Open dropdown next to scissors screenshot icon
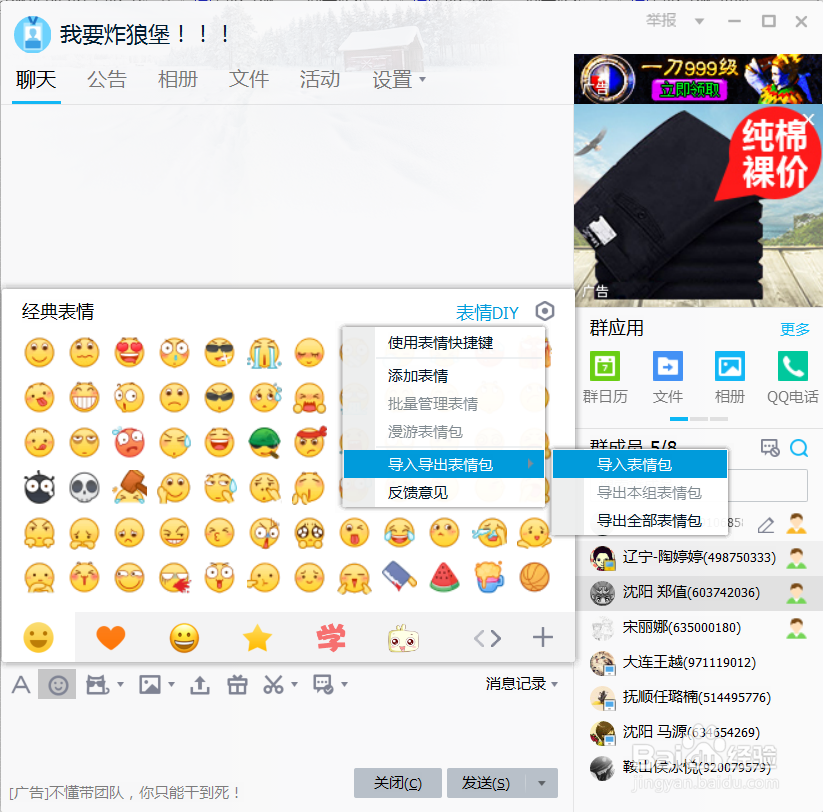Screen dimensions: 823x812 point(294,684)
